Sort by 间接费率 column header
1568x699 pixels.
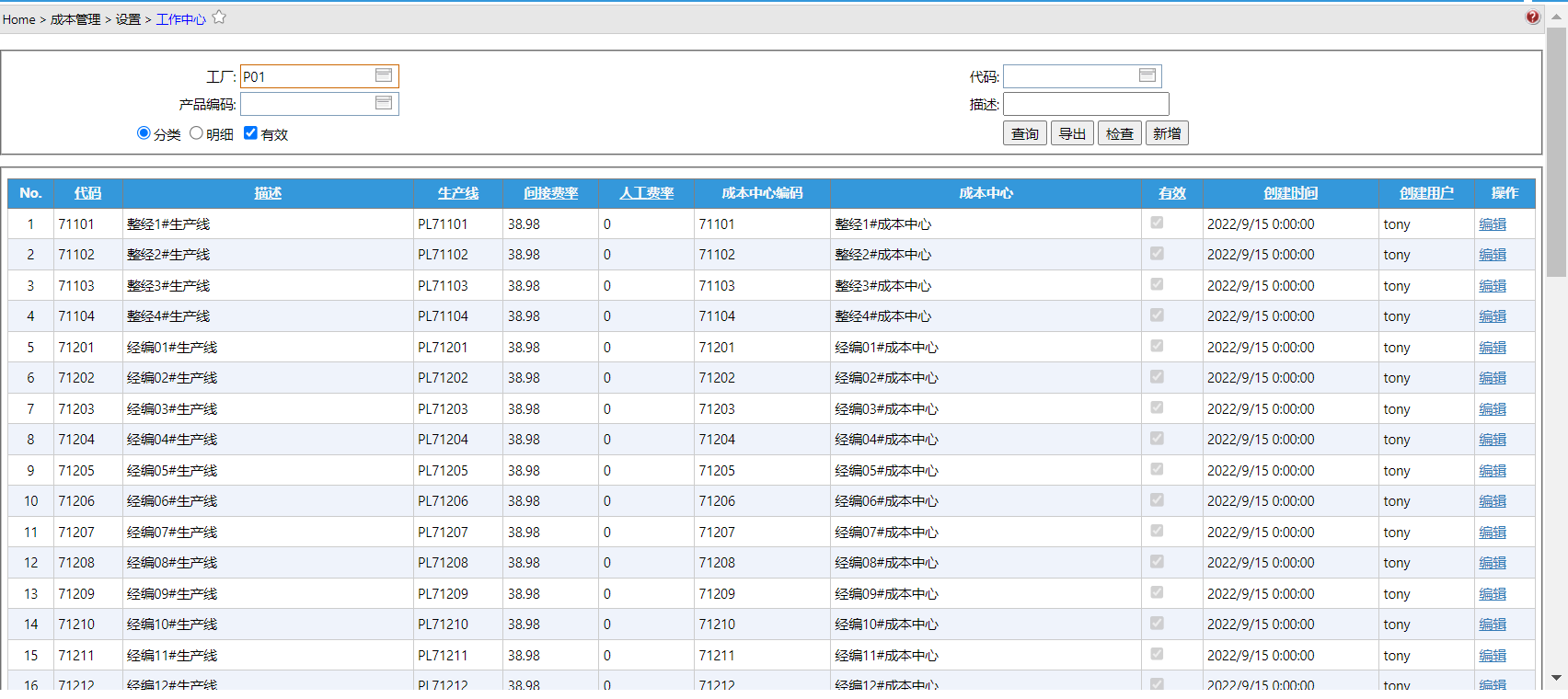coord(551,193)
